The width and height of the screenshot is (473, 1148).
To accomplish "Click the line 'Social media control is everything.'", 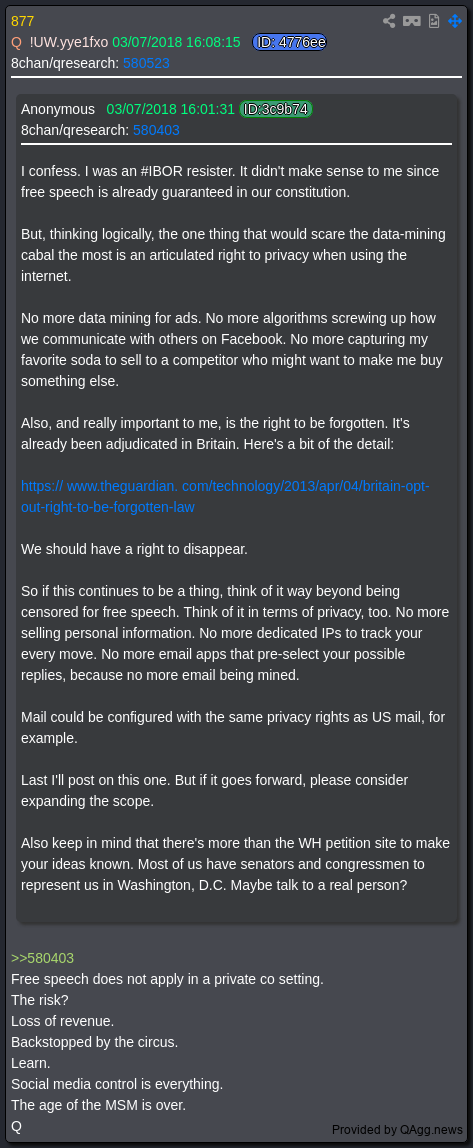I will pyautogui.click(x=117, y=1084).
